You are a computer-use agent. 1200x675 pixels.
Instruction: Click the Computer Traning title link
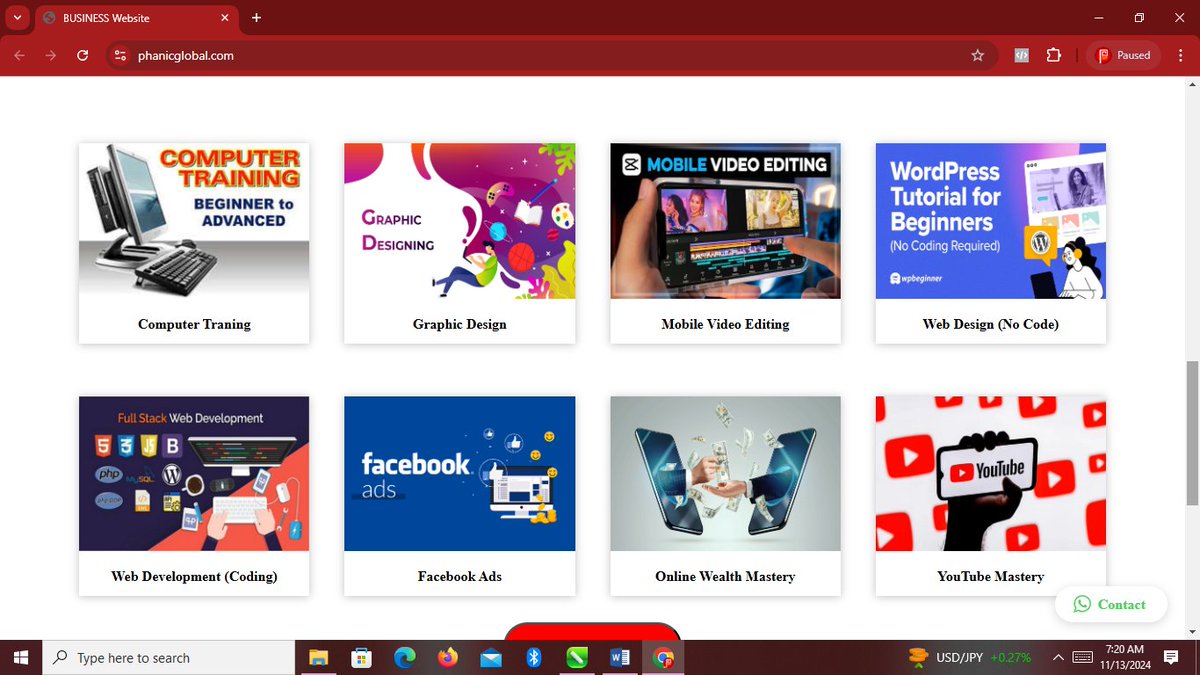pos(194,324)
